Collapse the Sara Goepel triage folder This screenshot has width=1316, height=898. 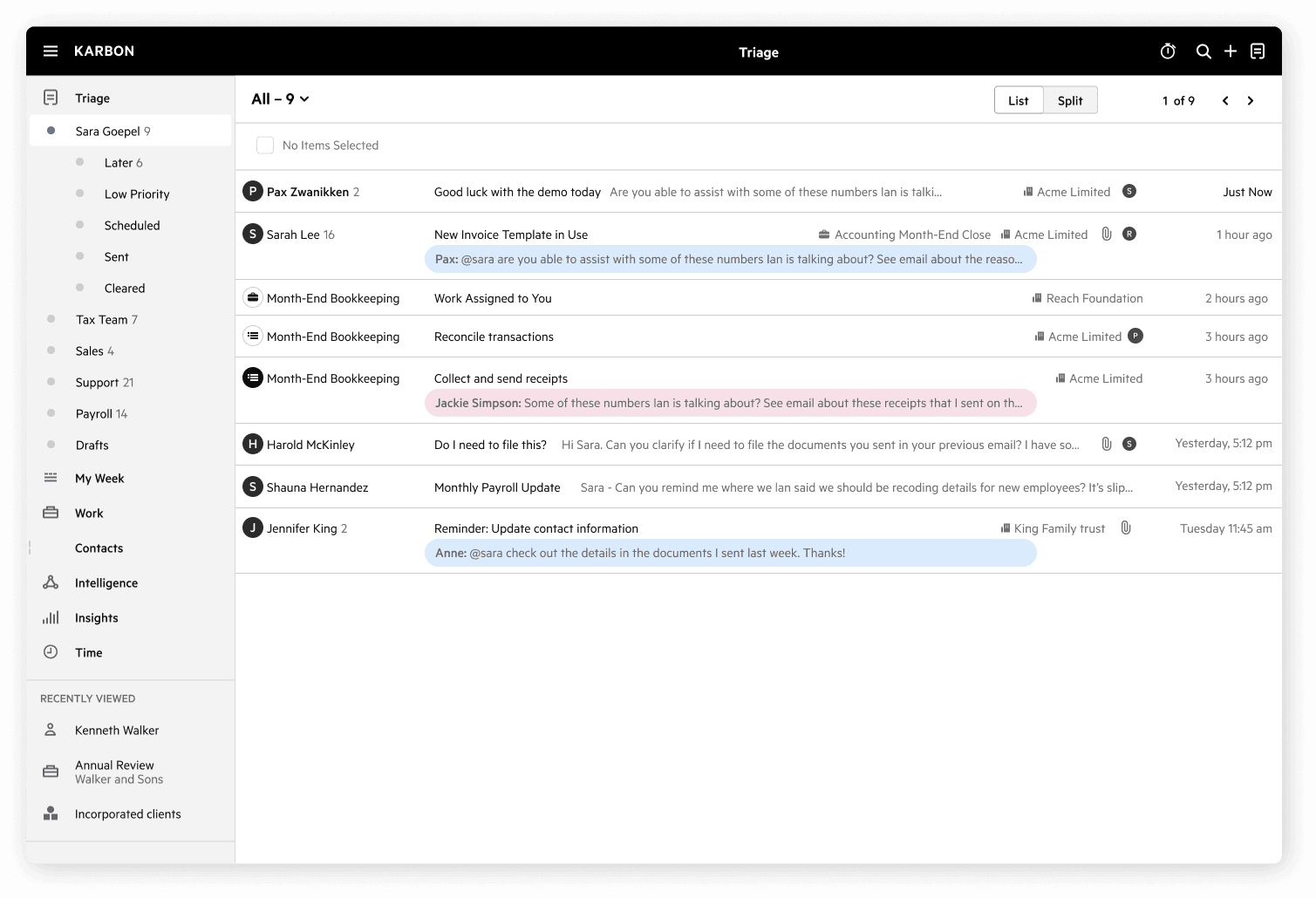51,131
